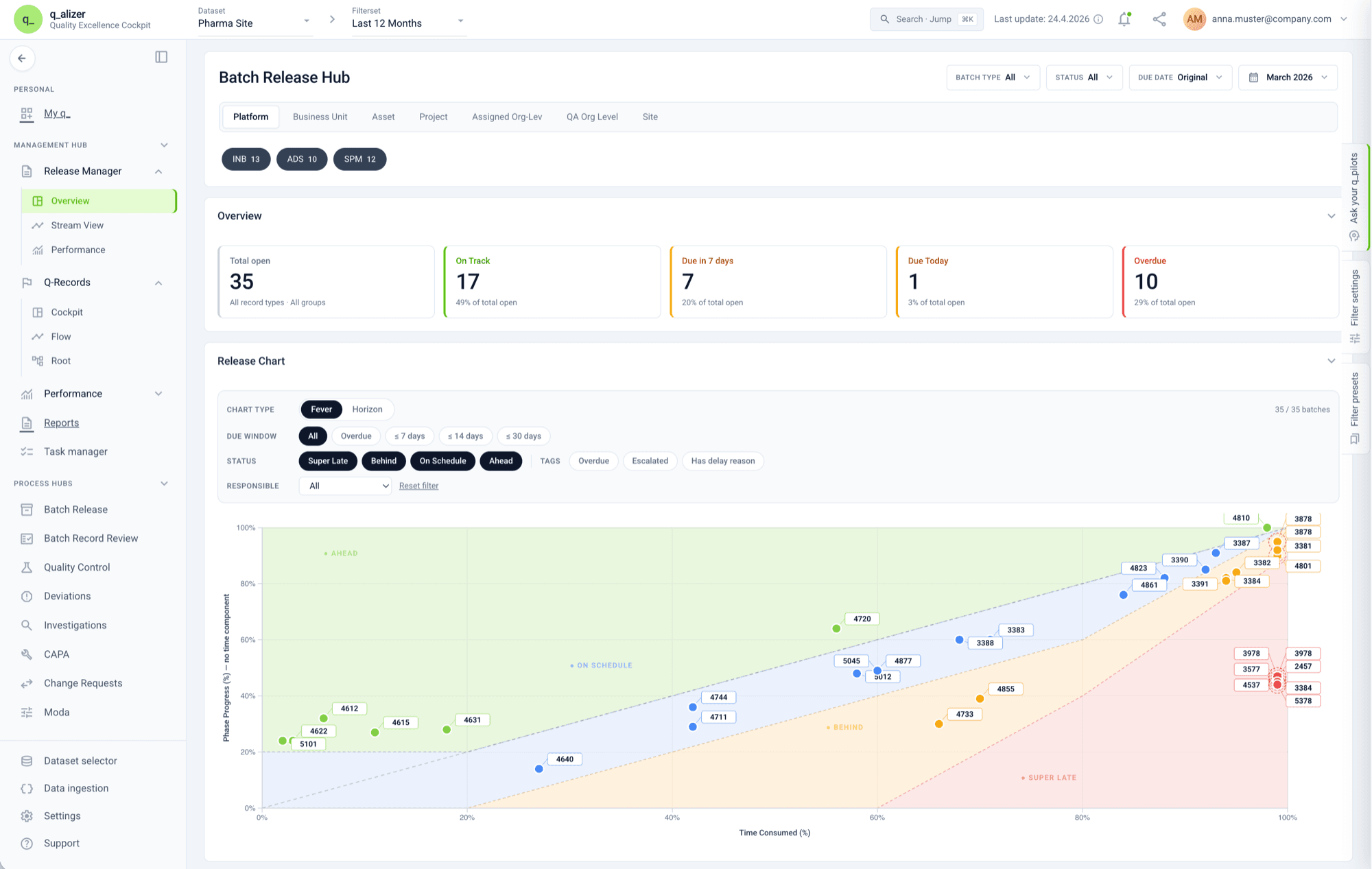Viewport: 1372px width, 869px height.
Task: Select the INB 13 platform chip
Action: coord(246,159)
